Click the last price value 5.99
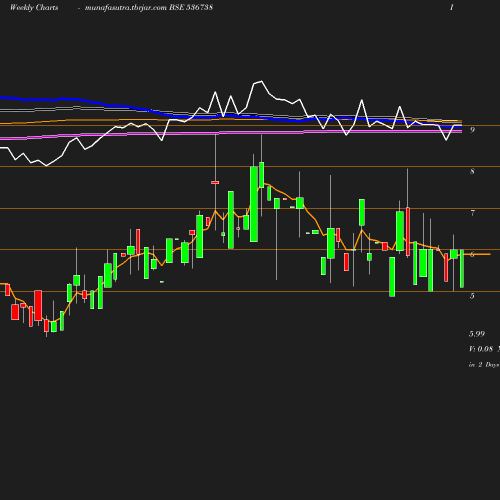 [477, 334]
